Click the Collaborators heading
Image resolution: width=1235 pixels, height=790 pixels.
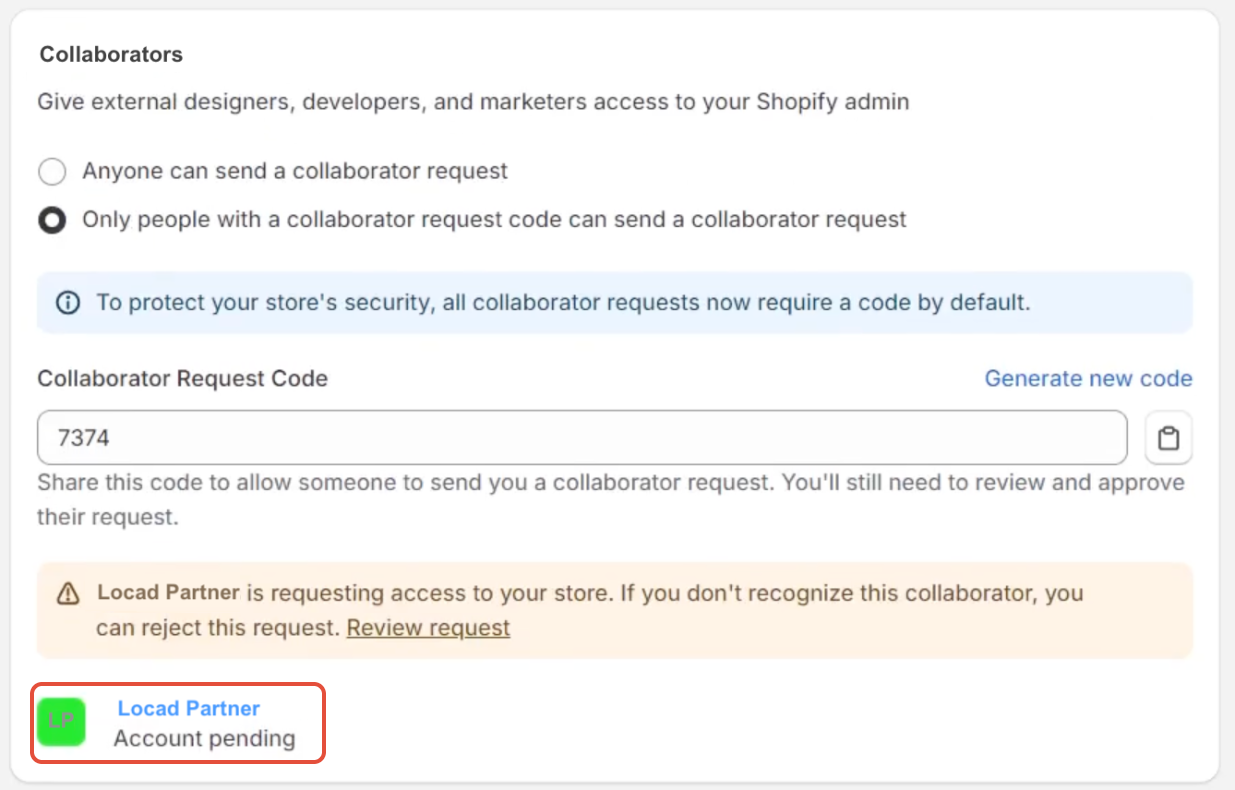click(x=111, y=54)
